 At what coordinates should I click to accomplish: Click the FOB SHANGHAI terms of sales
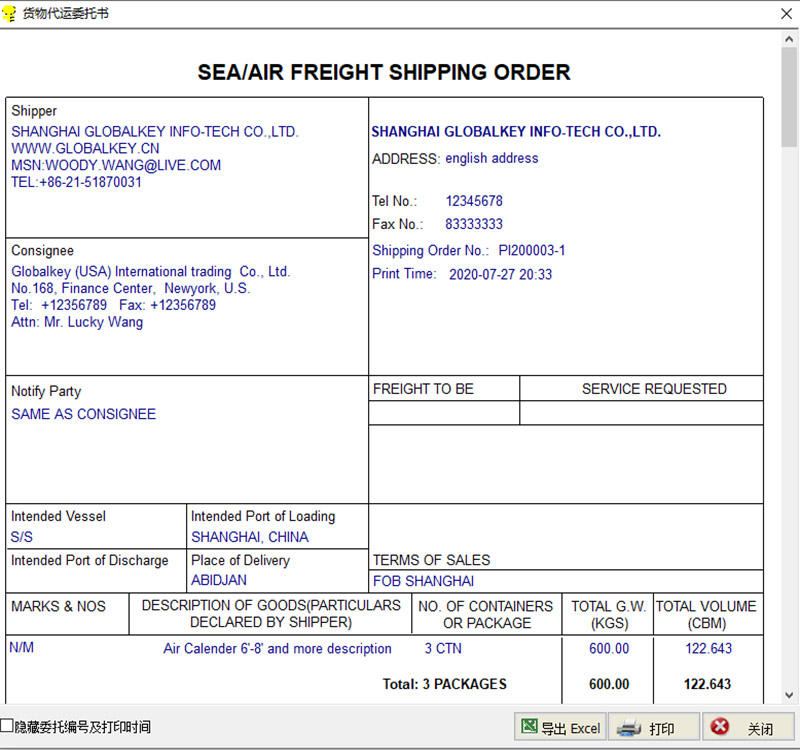tap(423, 581)
